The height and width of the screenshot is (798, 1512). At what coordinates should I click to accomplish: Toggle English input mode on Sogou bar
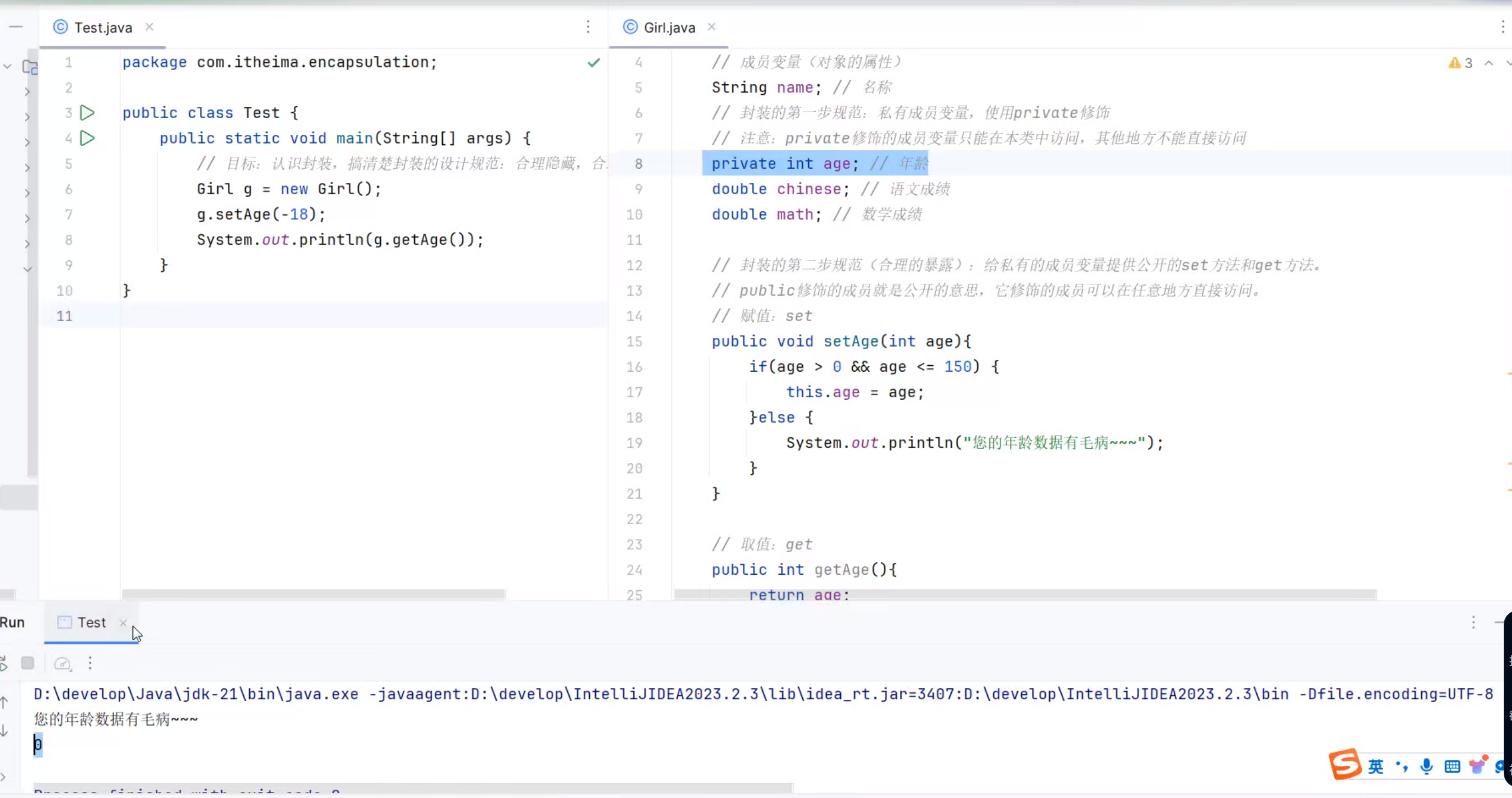(x=1376, y=766)
